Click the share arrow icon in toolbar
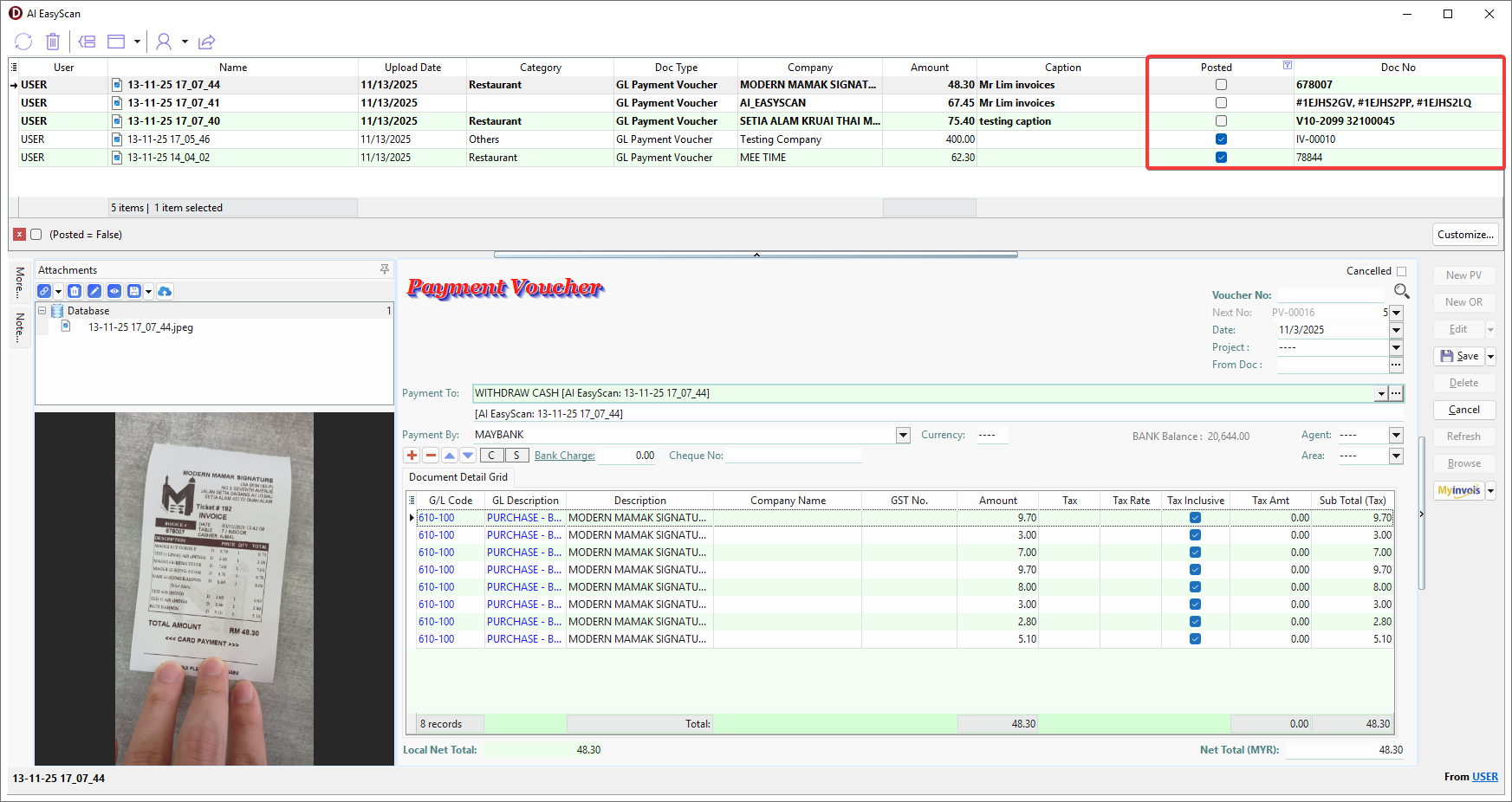Screen dimensions: 1512x802 (x=206, y=42)
